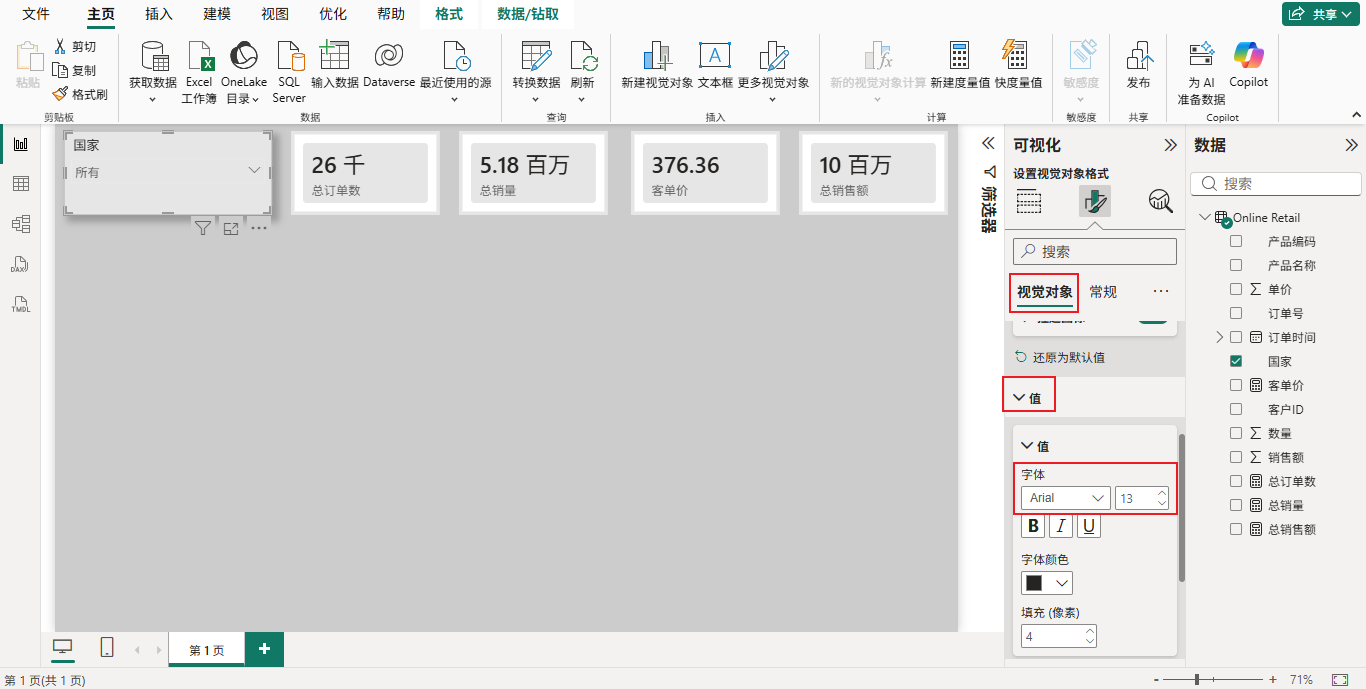Collapse the 数据 pane
Image resolution: width=1366 pixels, height=689 pixels.
[x=1351, y=145]
